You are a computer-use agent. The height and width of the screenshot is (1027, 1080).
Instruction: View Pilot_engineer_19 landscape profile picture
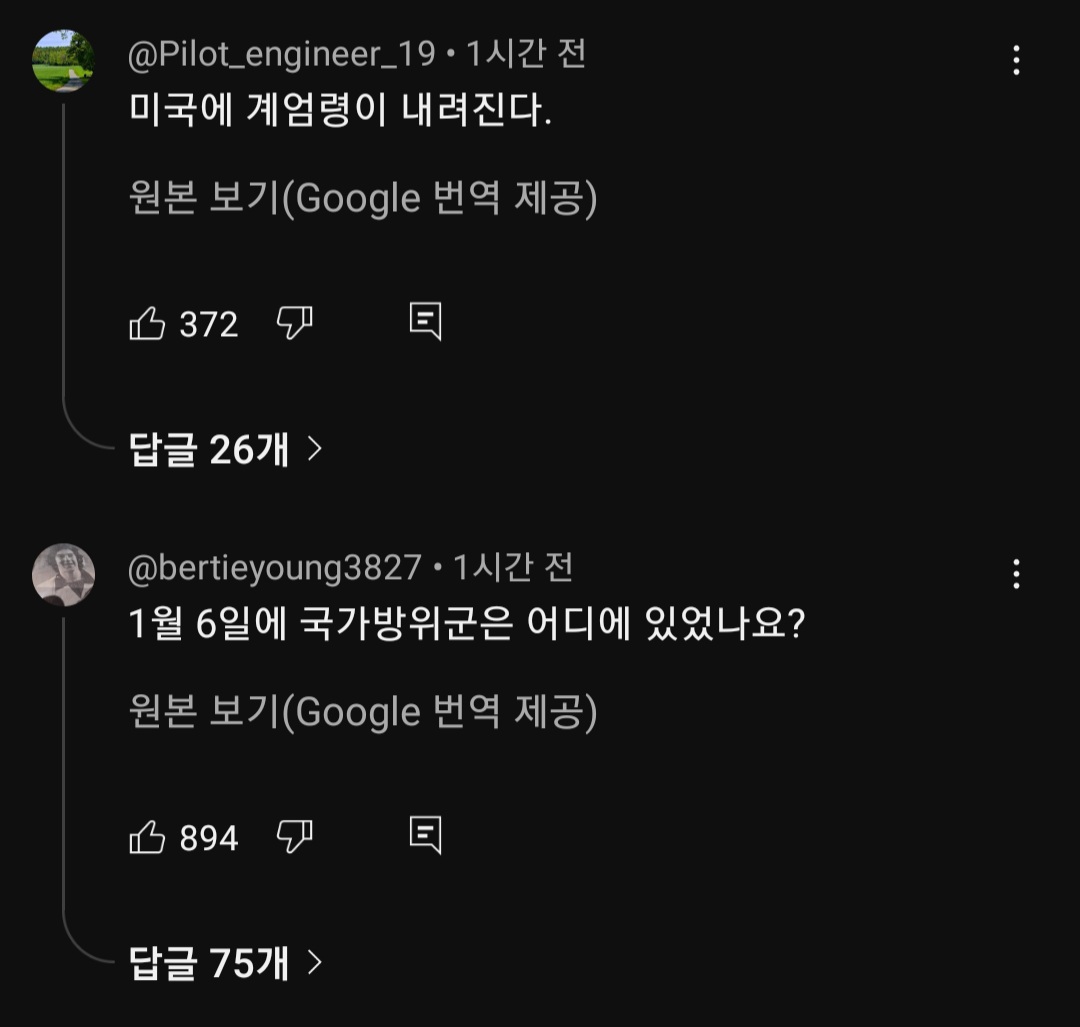click(x=63, y=61)
